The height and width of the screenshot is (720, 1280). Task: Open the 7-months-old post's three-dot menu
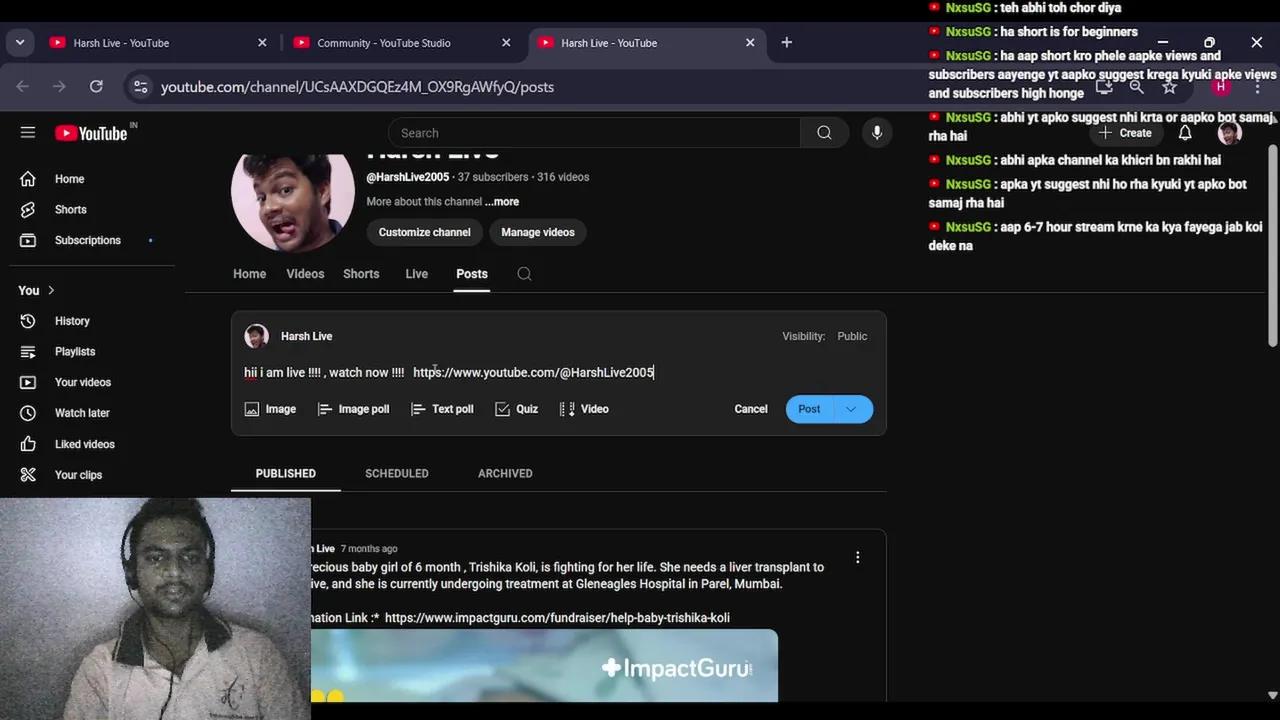[x=857, y=557]
